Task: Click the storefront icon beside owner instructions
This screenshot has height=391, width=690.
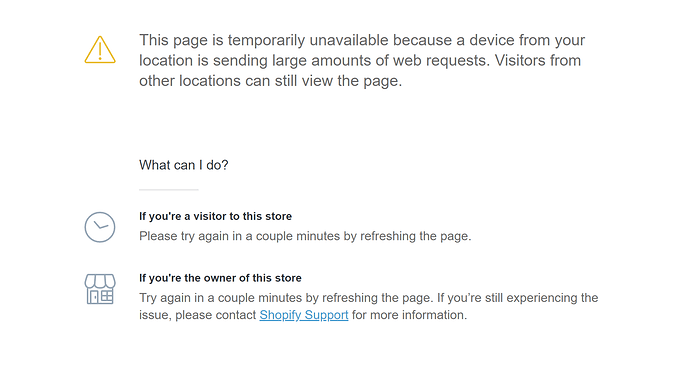Action: click(x=100, y=289)
